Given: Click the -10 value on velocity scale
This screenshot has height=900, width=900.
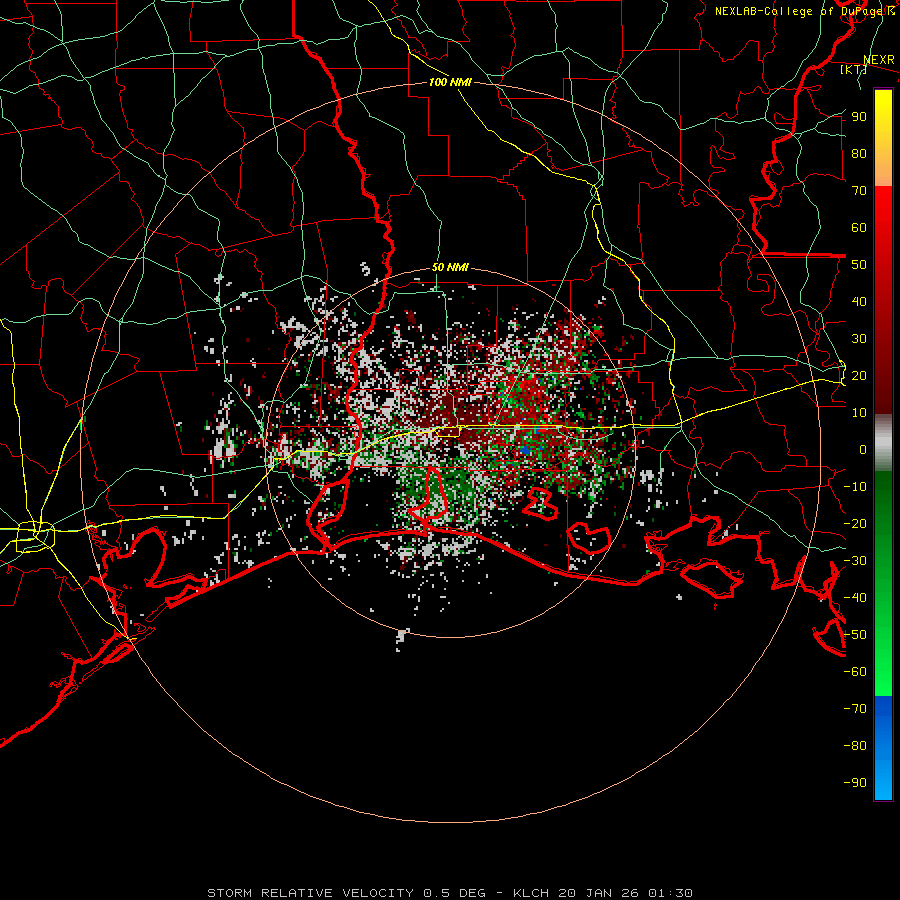Looking at the screenshot, I should point(855,487).
